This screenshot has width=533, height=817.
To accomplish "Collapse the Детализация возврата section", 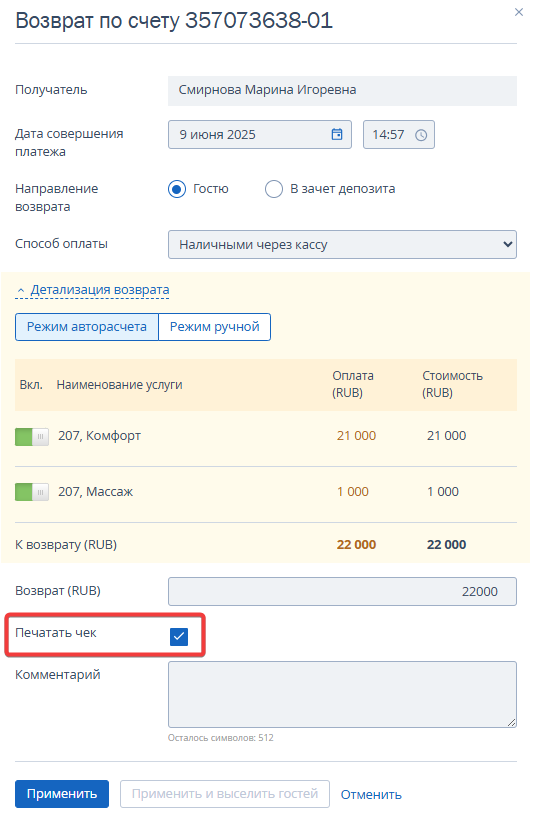I will tap(100, 290).
